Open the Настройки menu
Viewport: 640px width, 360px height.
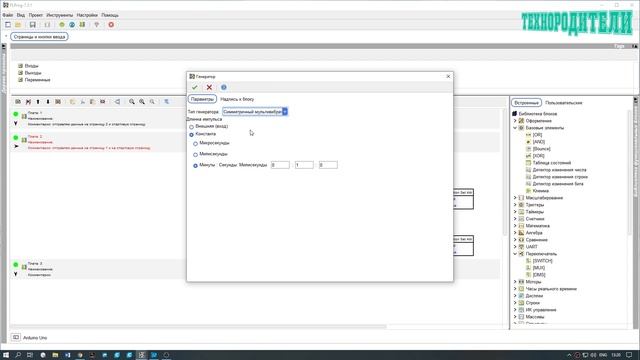click(87, 15)
